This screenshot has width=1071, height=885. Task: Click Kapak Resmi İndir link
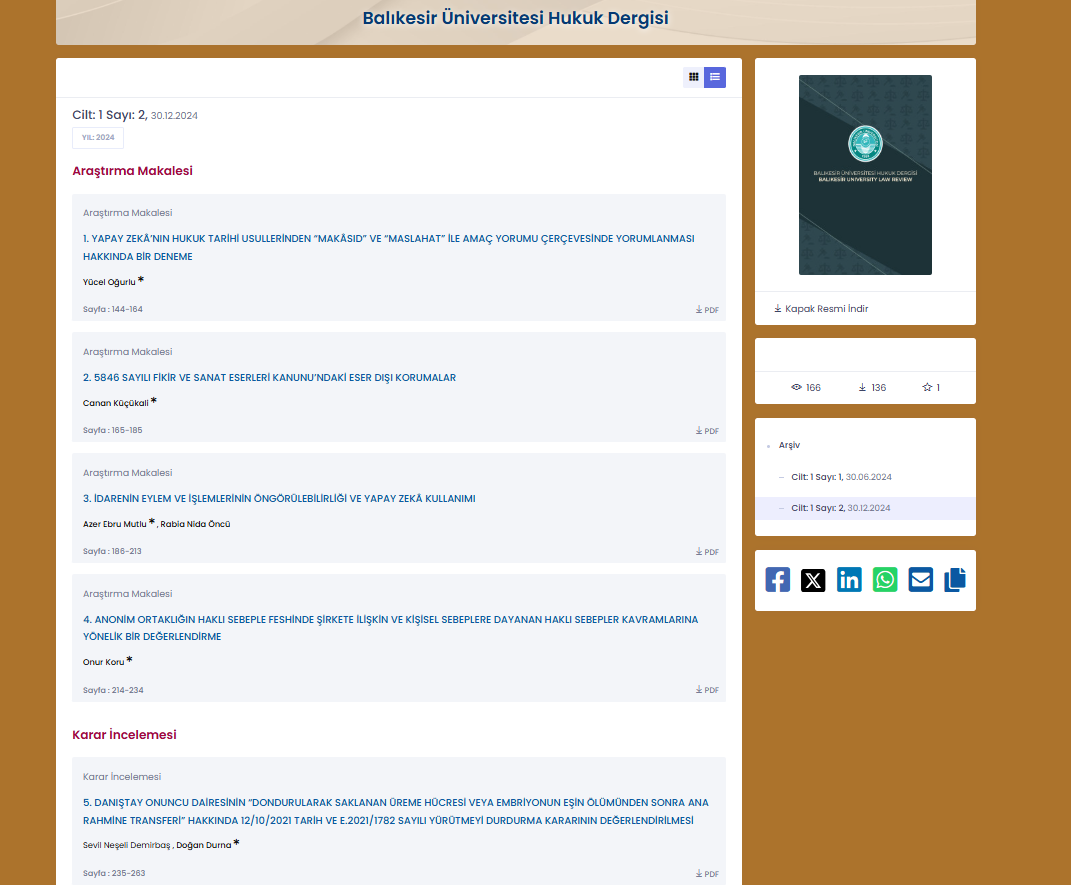821,309
